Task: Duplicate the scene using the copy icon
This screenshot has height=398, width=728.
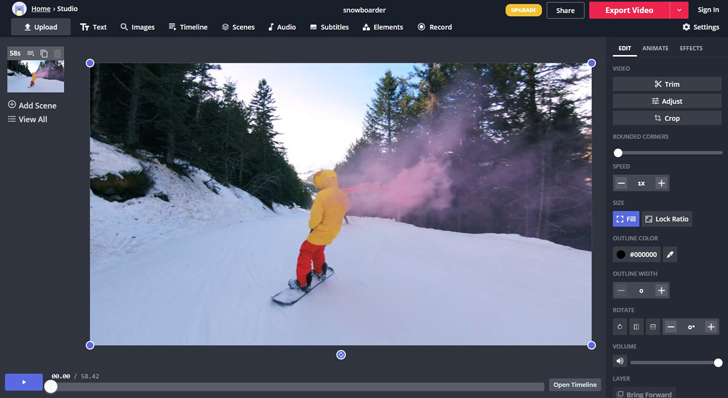Action: pos(44,53)
